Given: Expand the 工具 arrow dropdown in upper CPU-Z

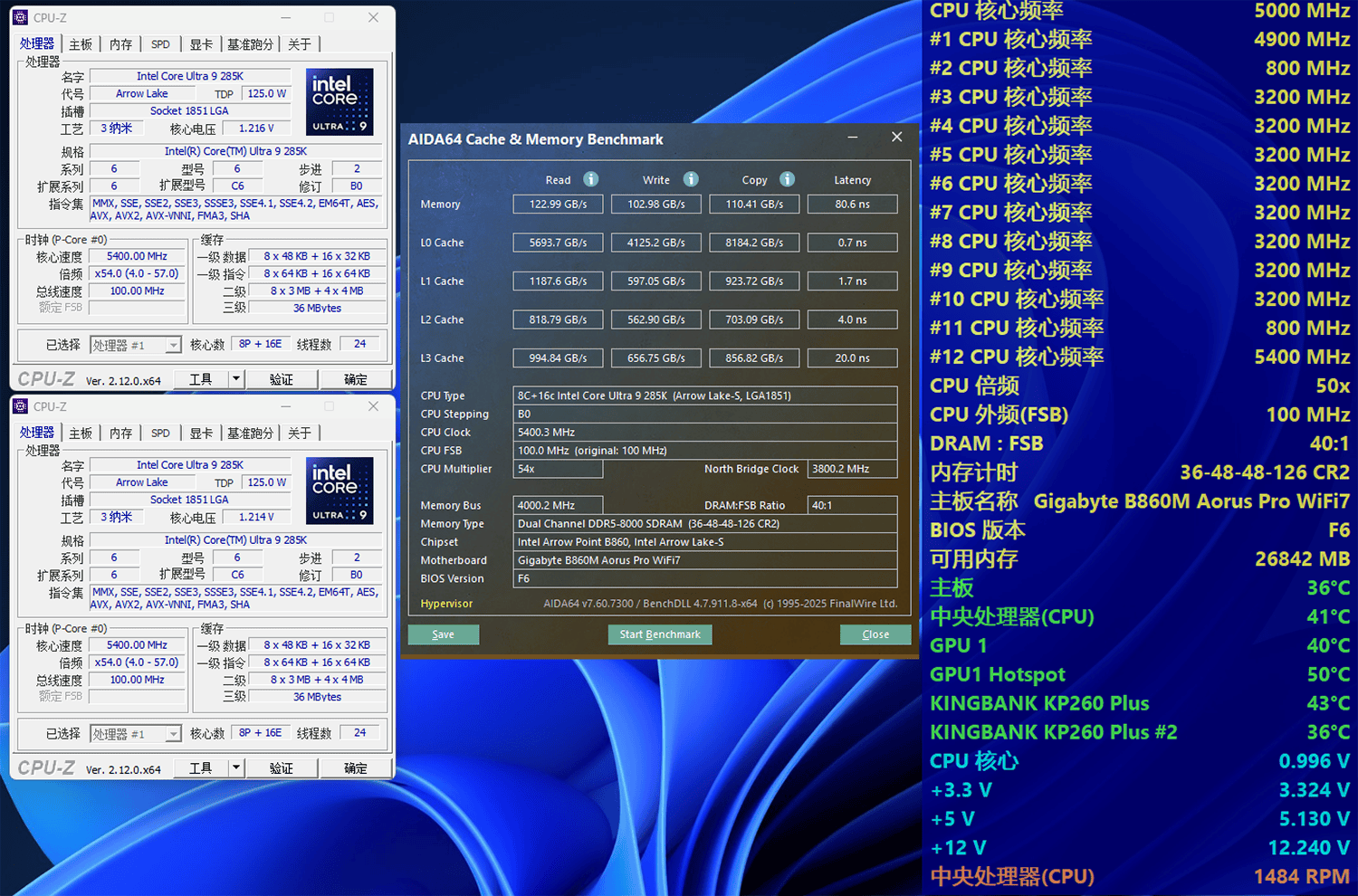Looking at the screenshot, I should coord(236,379).
